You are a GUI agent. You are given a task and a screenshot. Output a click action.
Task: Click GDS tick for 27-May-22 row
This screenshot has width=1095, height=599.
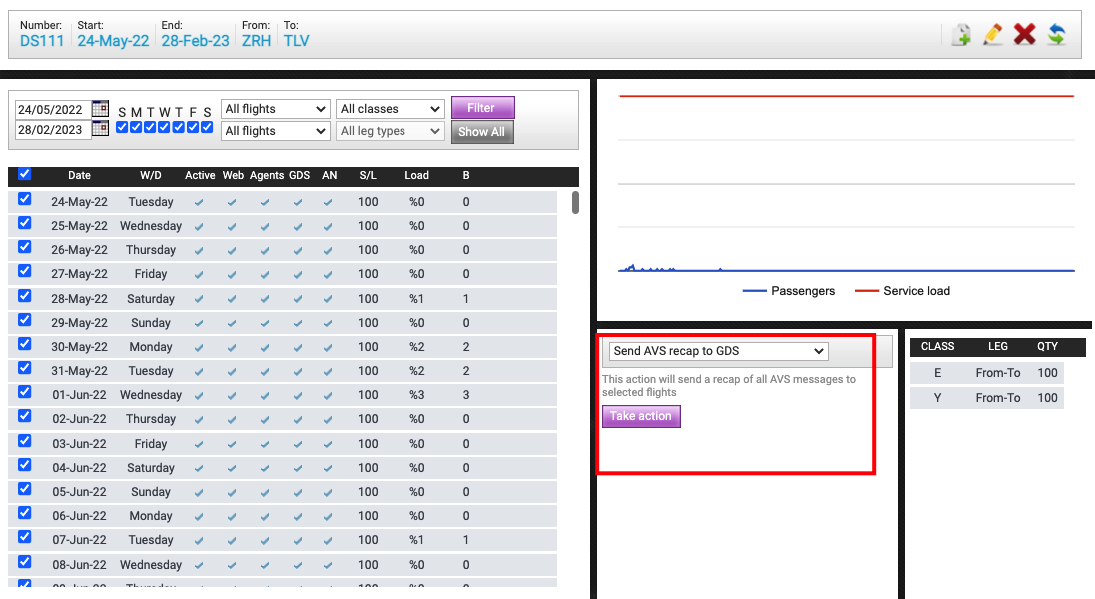coord(298,275)
